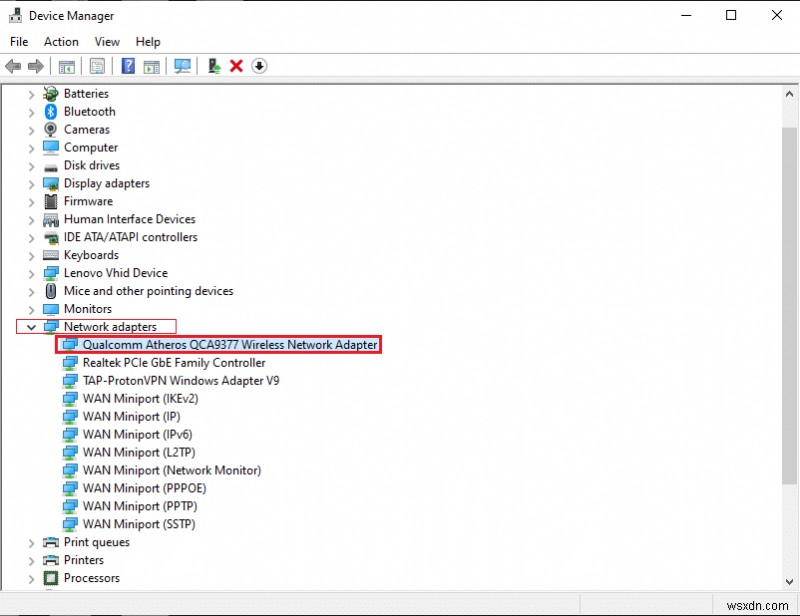
Task: Open Properties from the toolbar
Action: 96,66
